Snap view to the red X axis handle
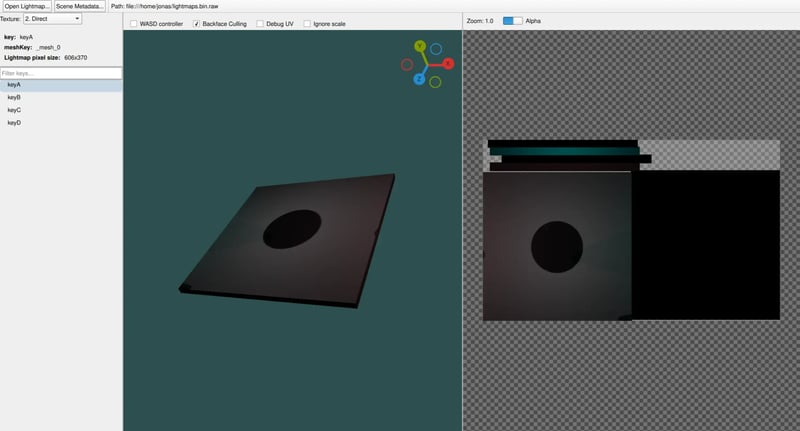This screenshot has height=431, width=800. [448, 64]
